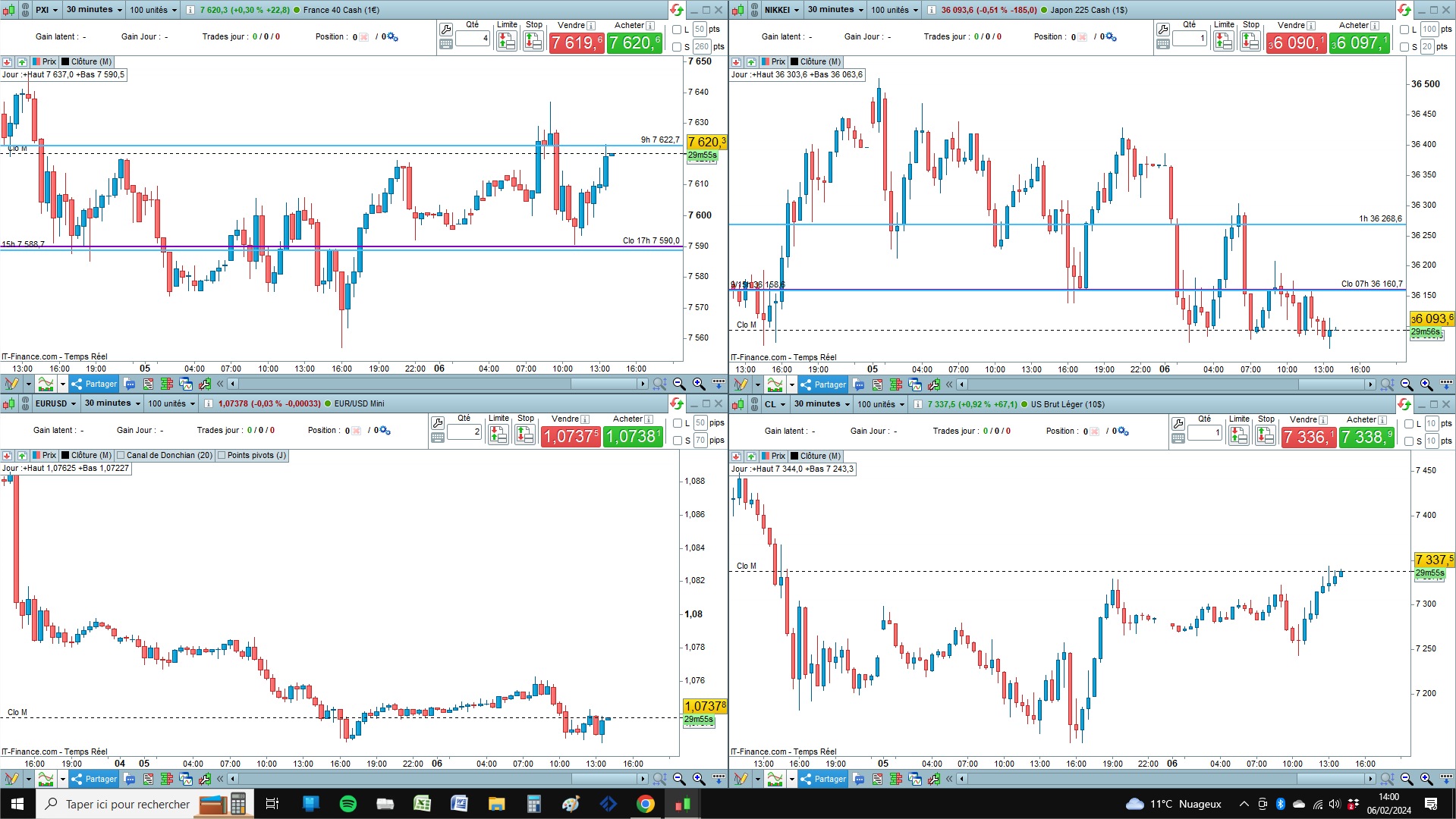Open the PXI 30 minutes timeframe dropdown
The width and height of the screenshot is (1456, 819).
coord(94,10)
